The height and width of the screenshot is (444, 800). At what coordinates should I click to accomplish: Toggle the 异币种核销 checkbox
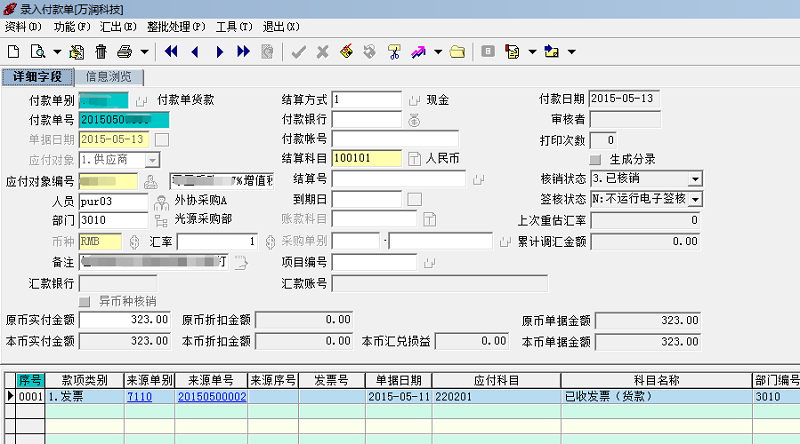(84, 302)
